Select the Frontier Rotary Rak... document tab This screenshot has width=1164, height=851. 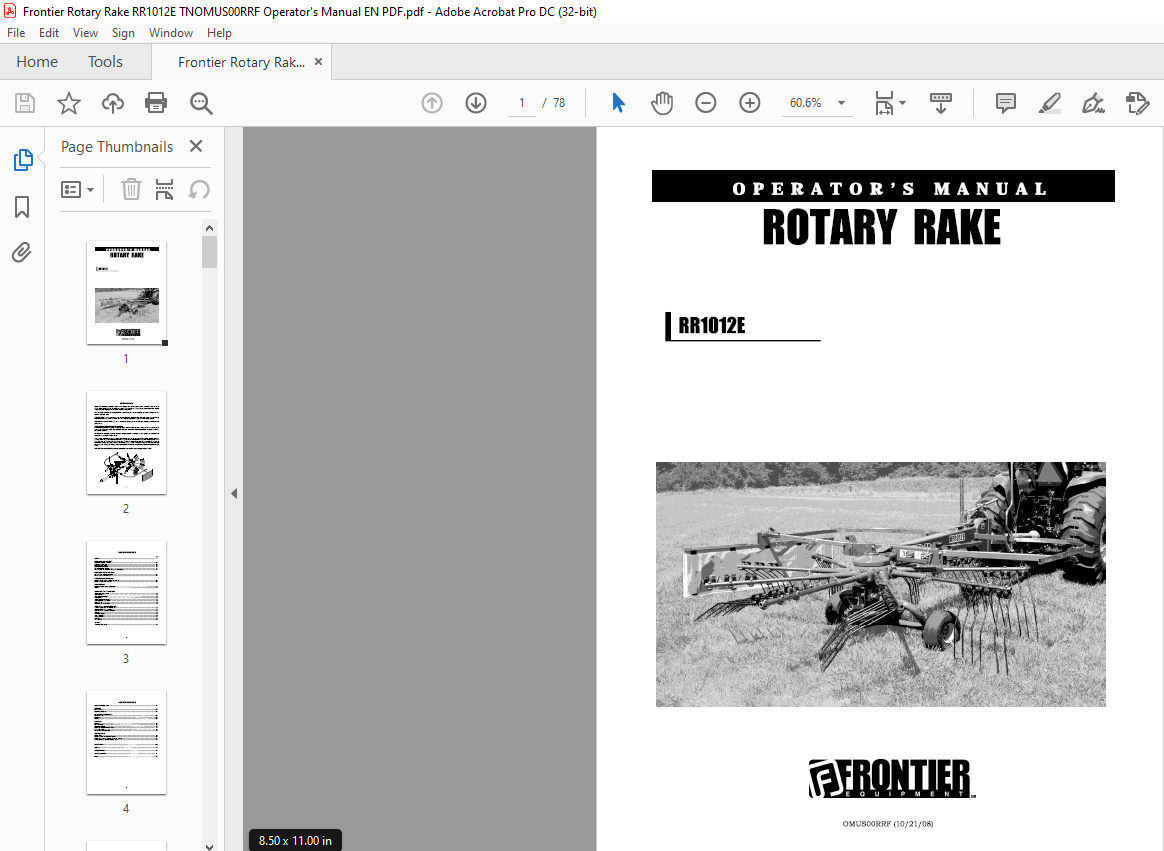(241, 62)
